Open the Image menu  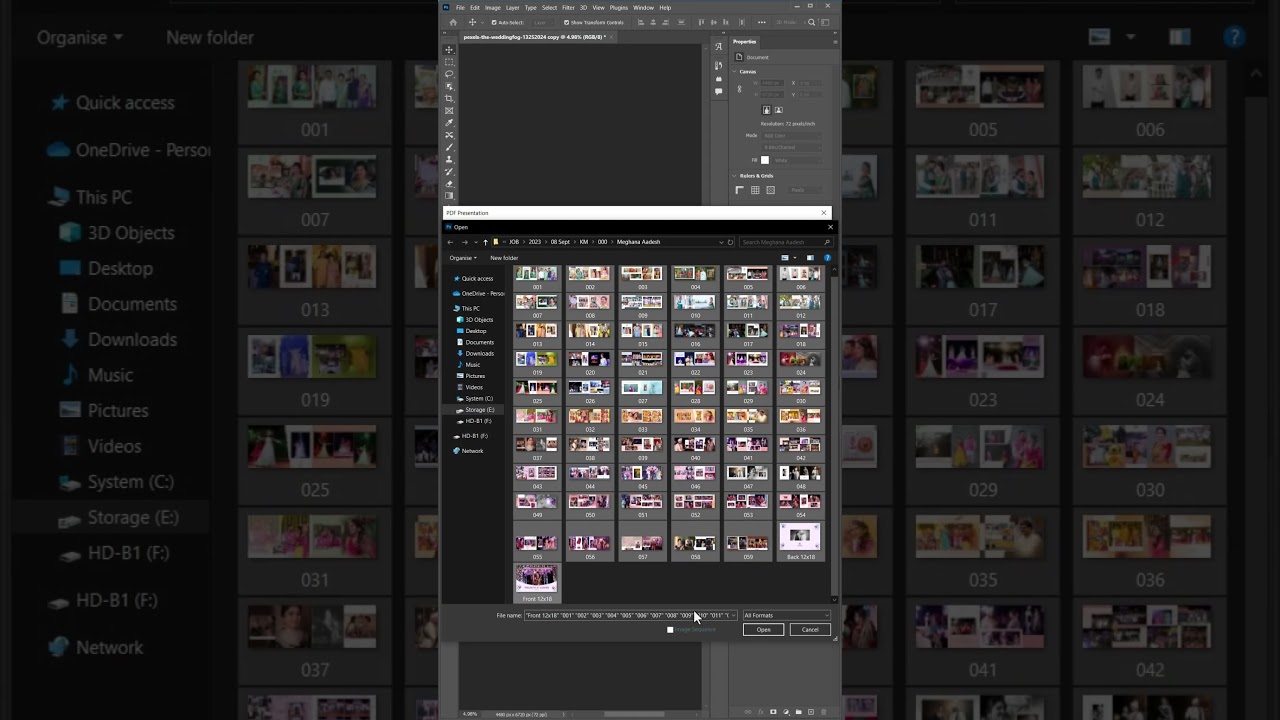(493, 7)
